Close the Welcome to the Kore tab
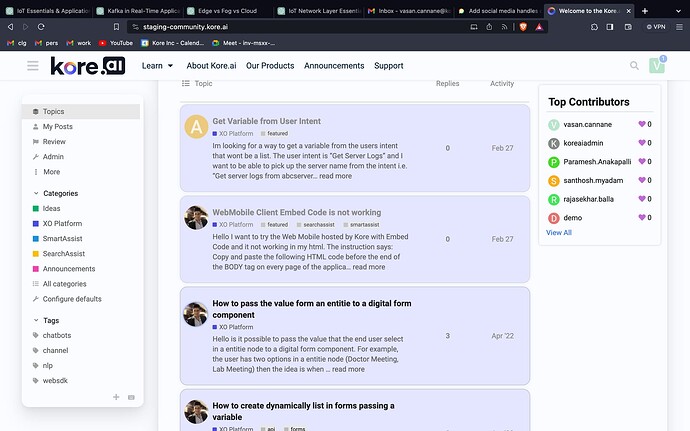The image size is (690, 431). pos(628,11)
